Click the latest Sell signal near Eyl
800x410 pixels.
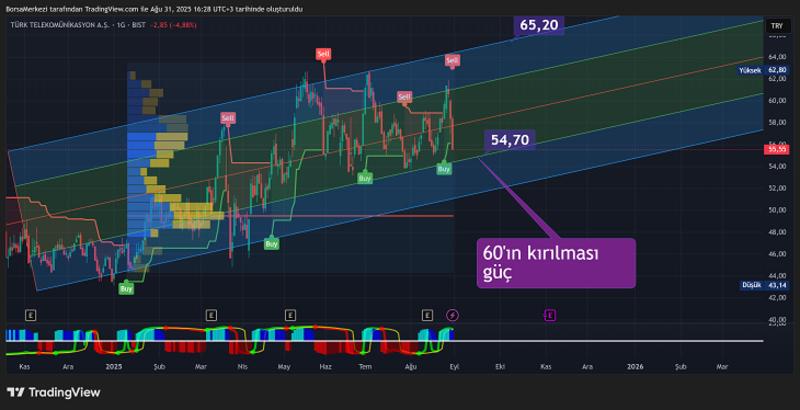[x=452, y=61]
